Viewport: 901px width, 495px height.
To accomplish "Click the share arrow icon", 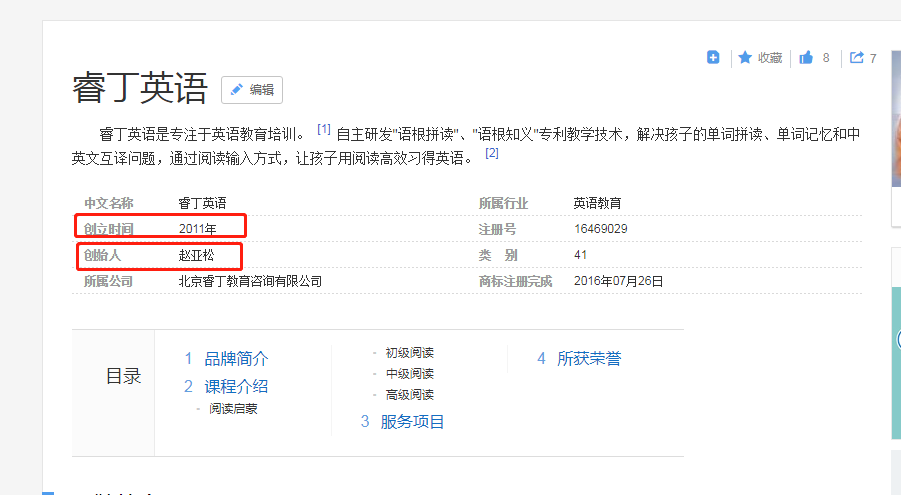I will pos(857,58).
